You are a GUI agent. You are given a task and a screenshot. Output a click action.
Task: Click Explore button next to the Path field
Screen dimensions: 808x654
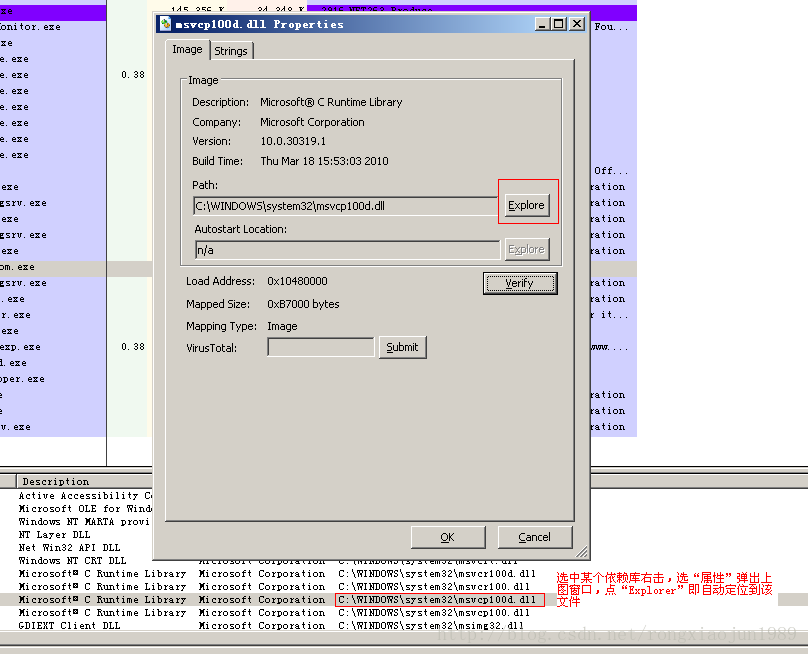[x=526, y=205]
